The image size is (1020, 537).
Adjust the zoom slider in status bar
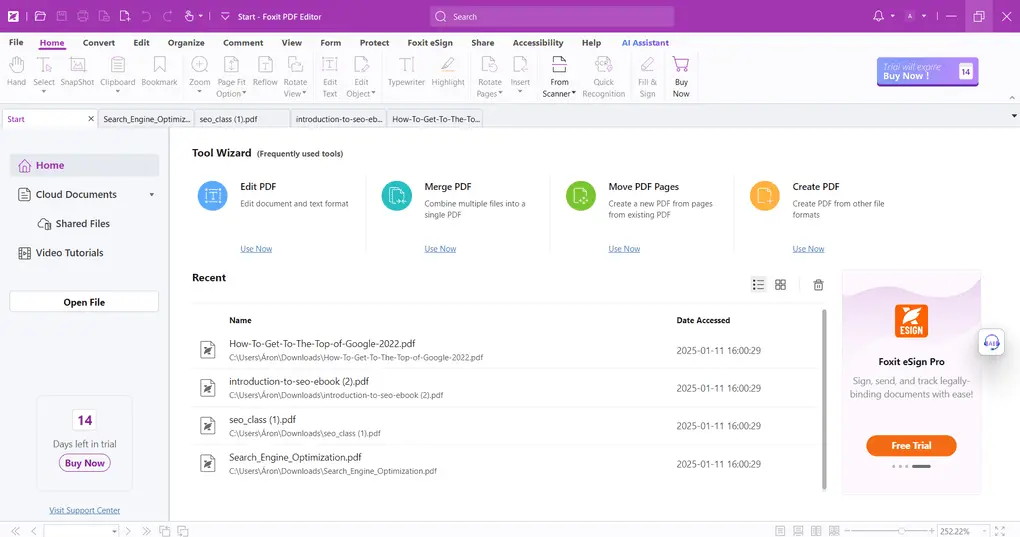pyautogui.click(x=901, y=531)
